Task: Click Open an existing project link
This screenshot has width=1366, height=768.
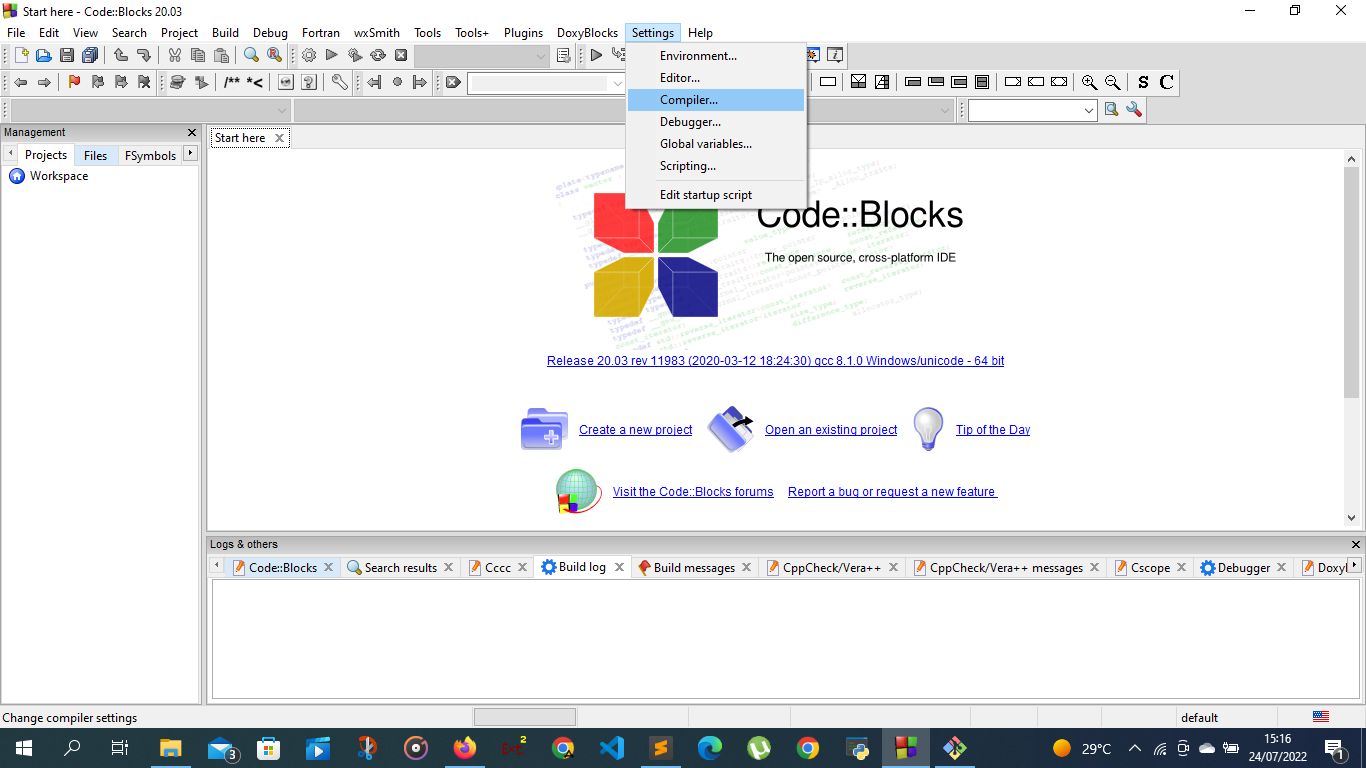Action: tap(831, 430)
